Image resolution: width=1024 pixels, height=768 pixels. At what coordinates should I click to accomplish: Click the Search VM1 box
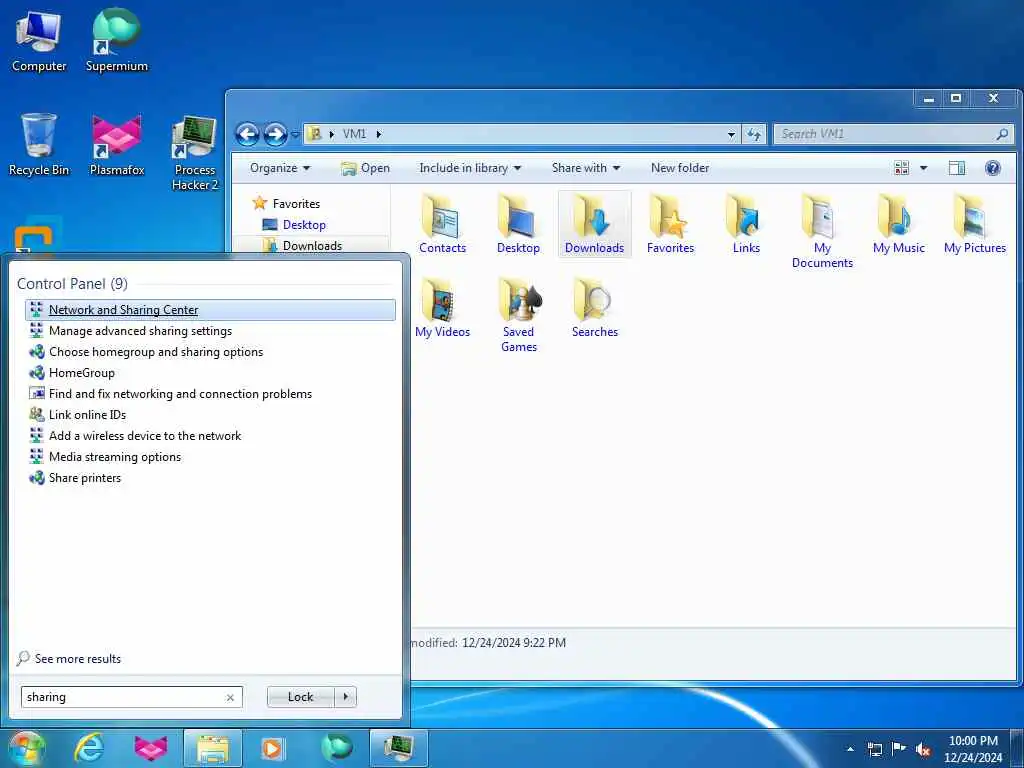[894, 134]
